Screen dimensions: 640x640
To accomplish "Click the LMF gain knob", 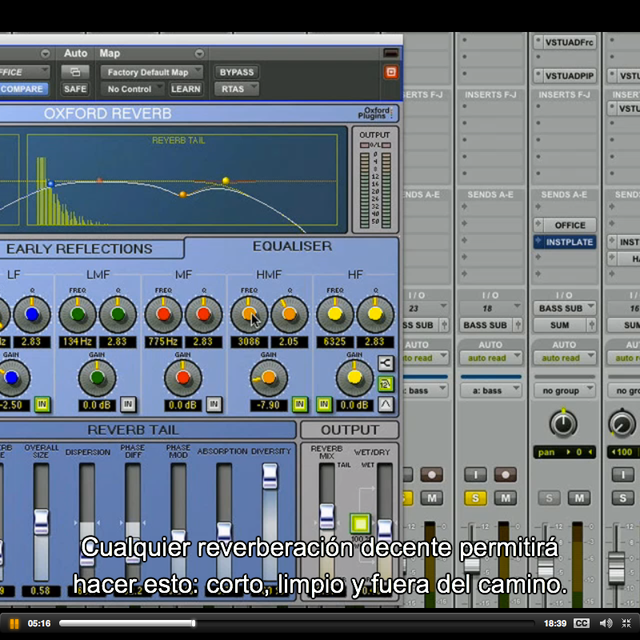I will (x=97, y=378).
